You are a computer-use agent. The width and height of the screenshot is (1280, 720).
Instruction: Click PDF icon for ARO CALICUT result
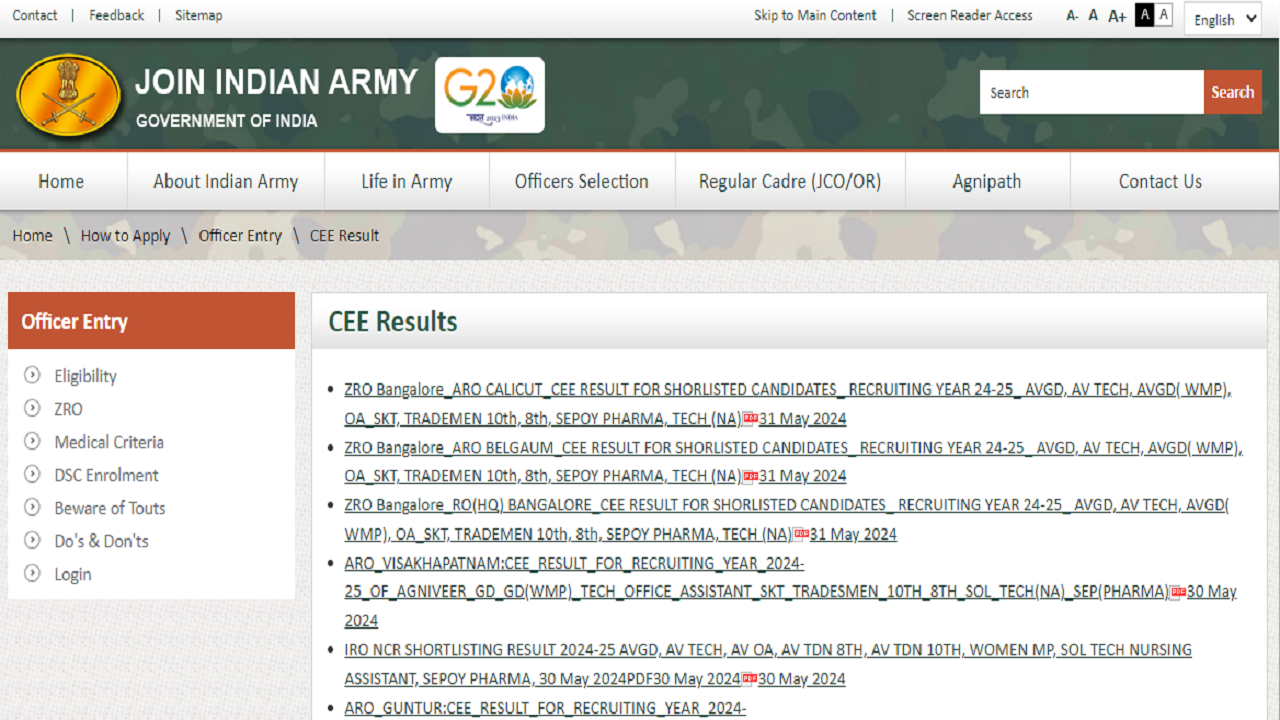click(x=750, y=418)
